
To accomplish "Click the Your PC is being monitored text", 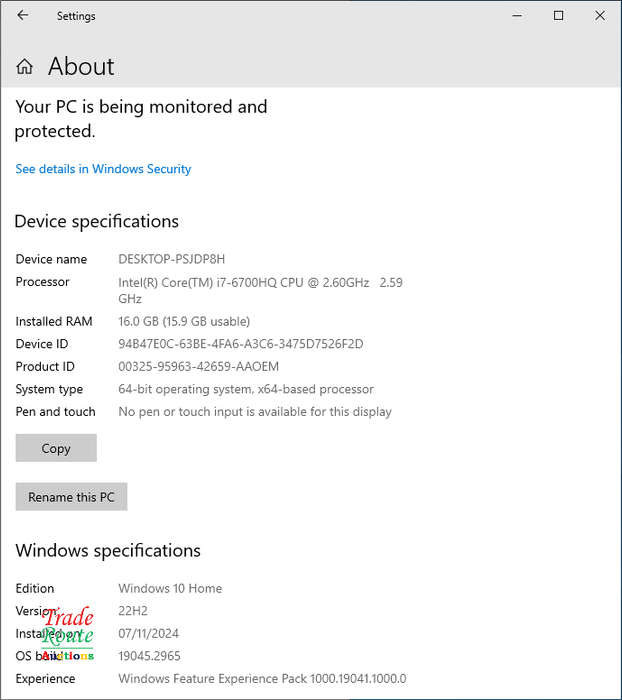I will coord(141,119).
